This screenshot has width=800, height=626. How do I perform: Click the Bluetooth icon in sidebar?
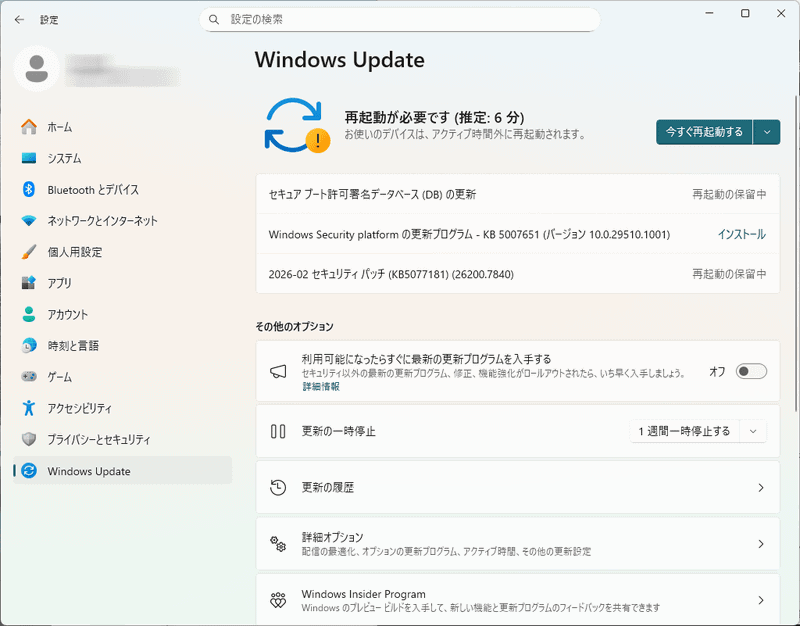(x=29, y=189)
